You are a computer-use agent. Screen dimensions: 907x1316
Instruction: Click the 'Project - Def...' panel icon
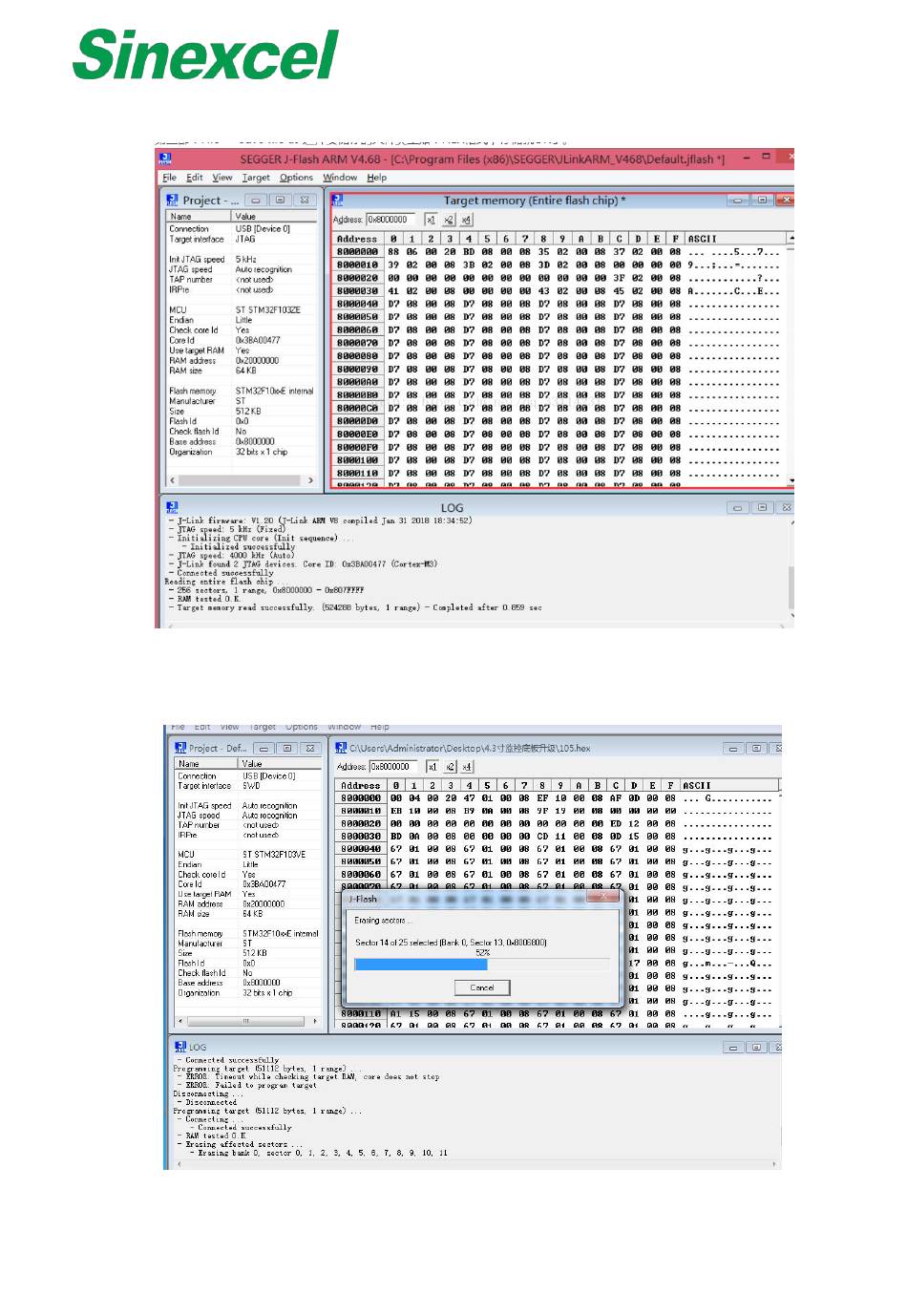[x=179, y=748]
